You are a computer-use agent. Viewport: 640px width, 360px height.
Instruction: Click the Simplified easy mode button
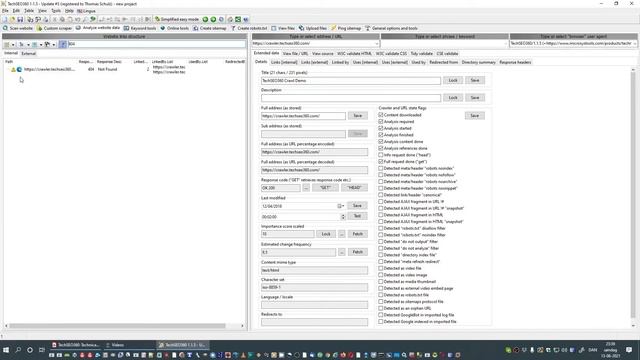(x=176, y=19)
